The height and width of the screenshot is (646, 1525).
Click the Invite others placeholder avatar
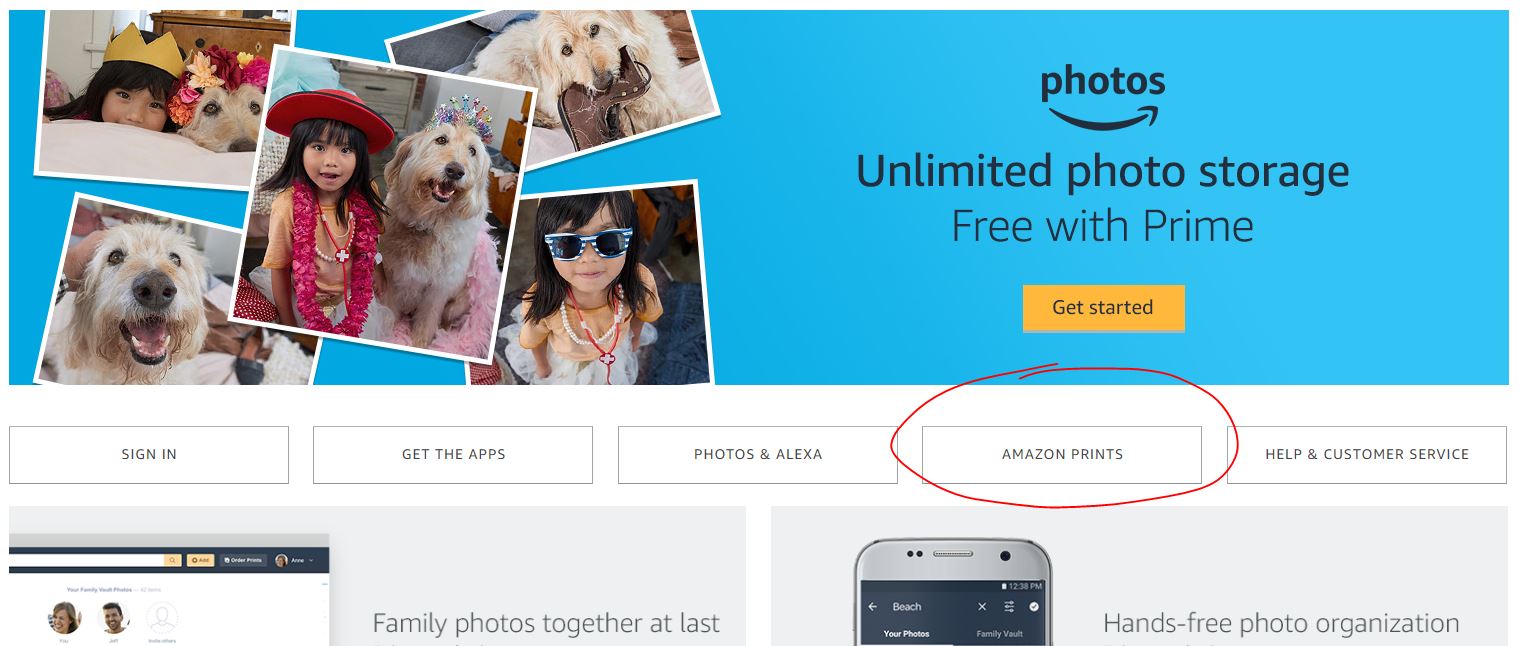162,618
